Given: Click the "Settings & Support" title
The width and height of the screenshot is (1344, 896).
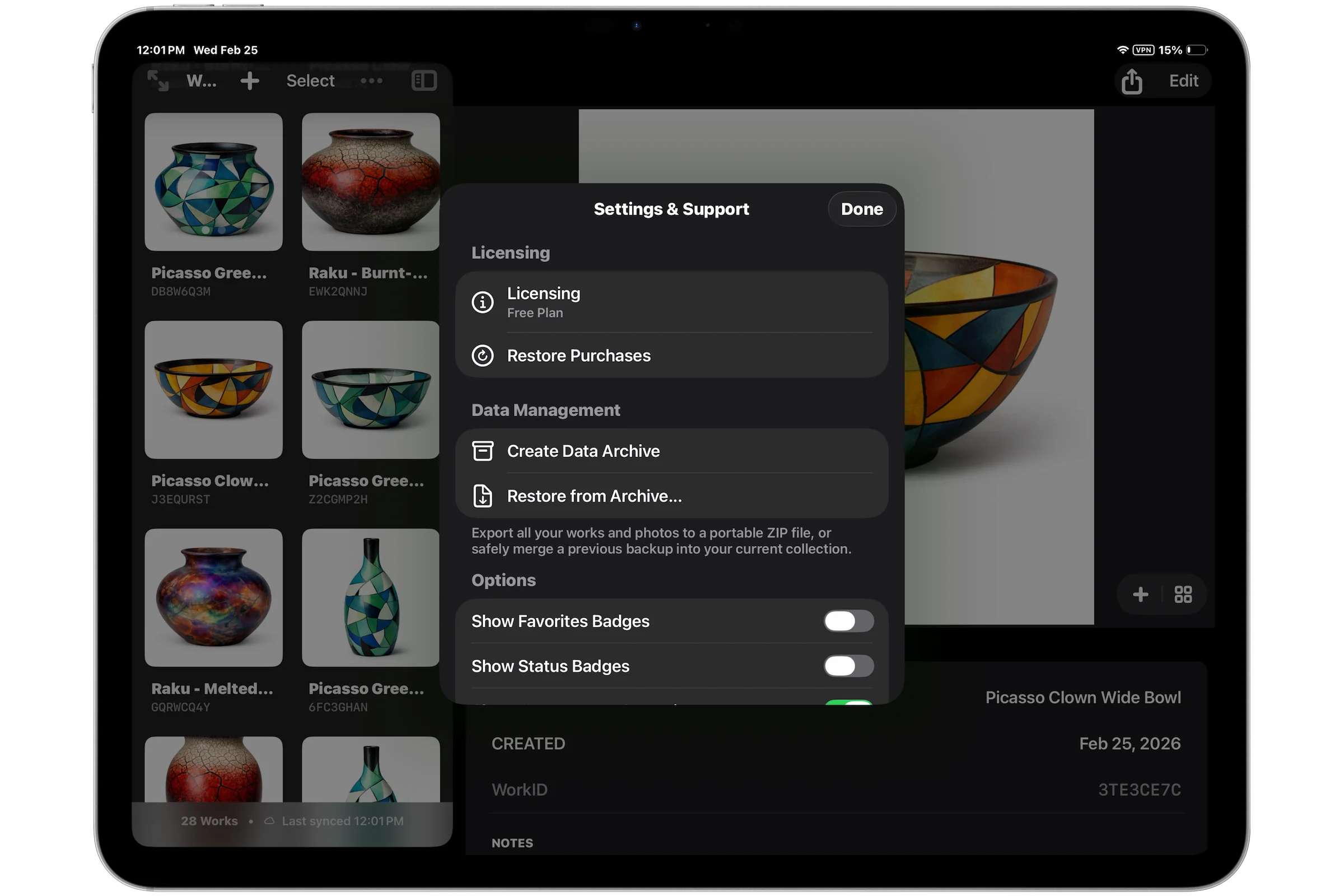Looking at the screenshot, I should click(x=671, y=209).
